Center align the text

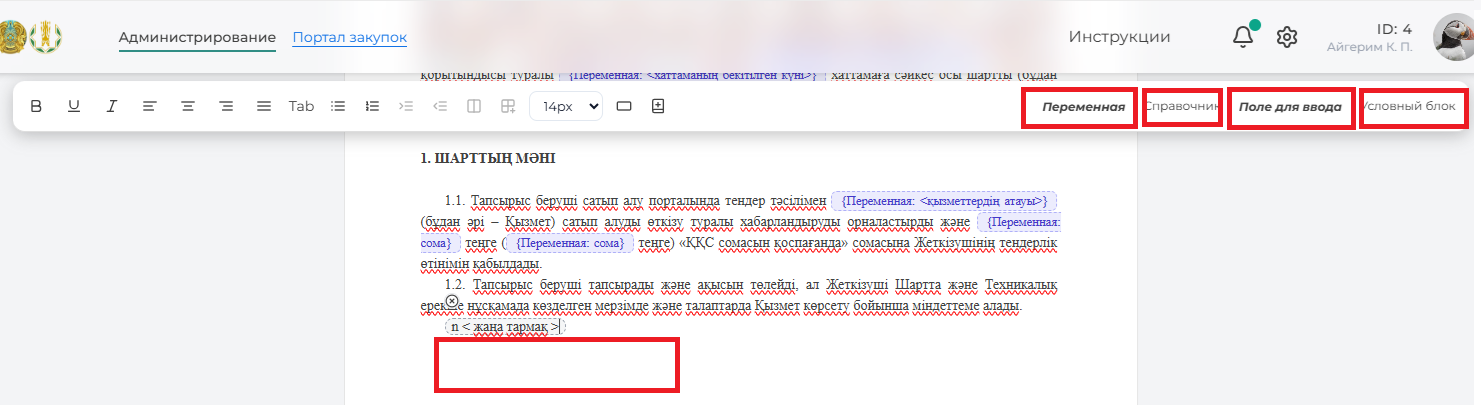pyautogui.click(x=187, y=106)
